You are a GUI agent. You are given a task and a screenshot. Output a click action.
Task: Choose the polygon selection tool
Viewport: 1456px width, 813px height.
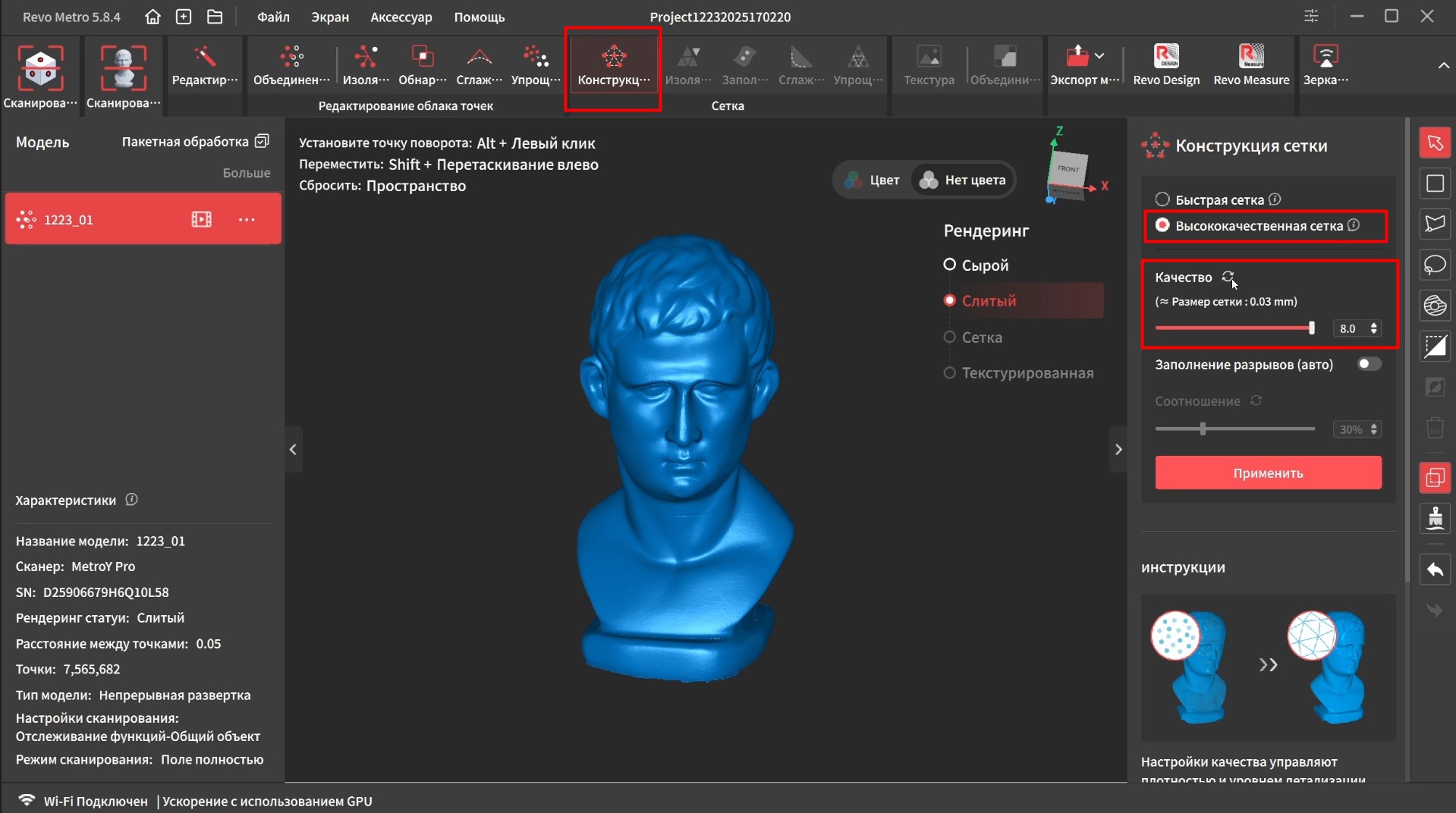point(1435,224)
